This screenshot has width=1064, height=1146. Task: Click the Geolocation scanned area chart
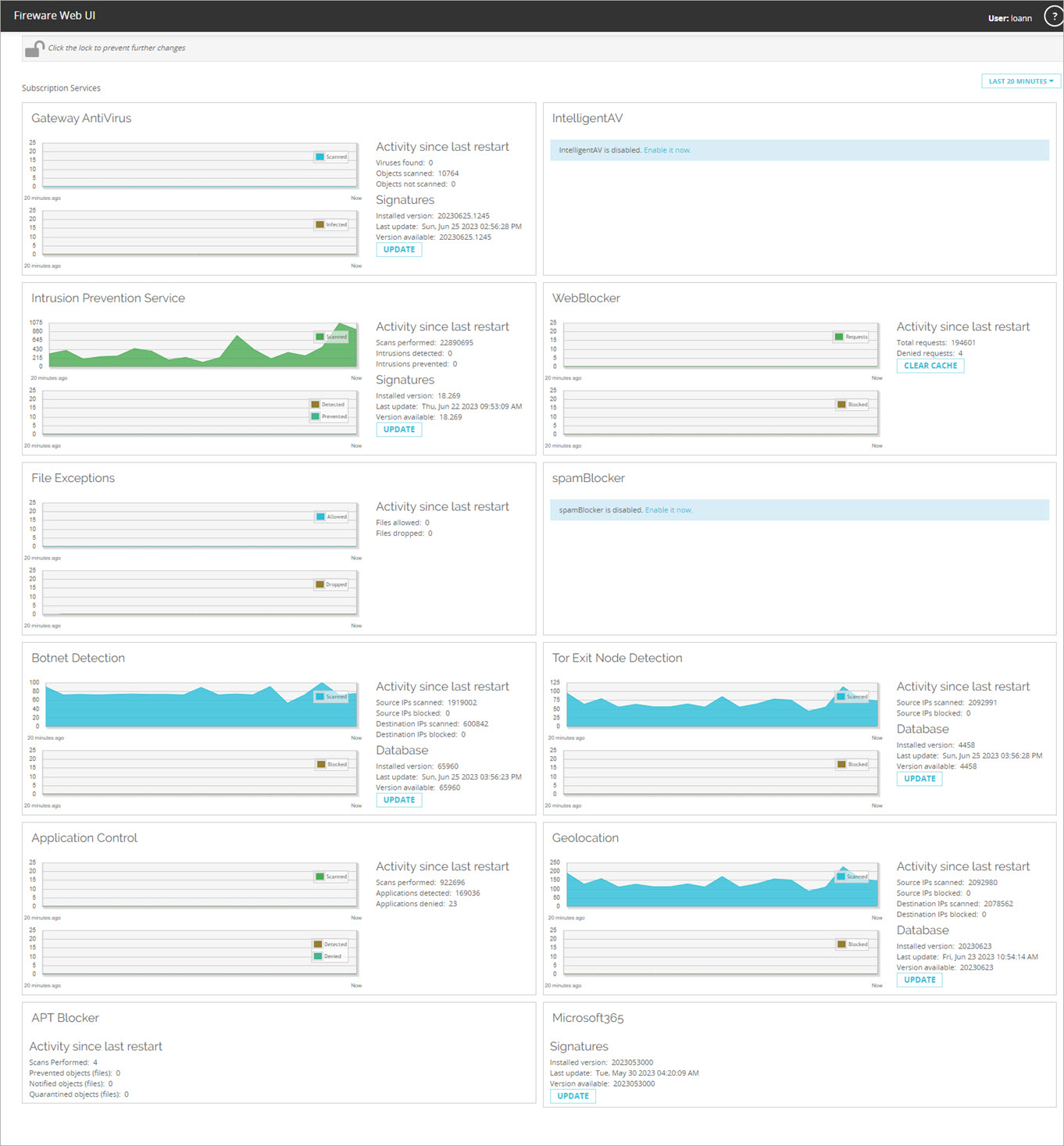(x=703, y=887)
